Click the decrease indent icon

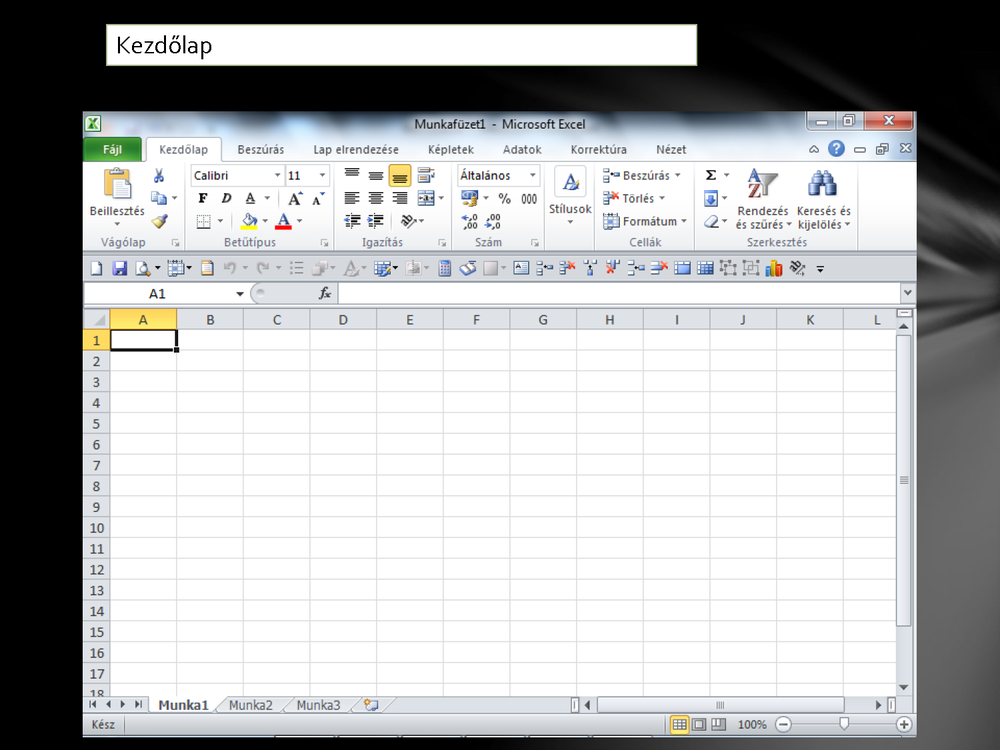(352, 221)
